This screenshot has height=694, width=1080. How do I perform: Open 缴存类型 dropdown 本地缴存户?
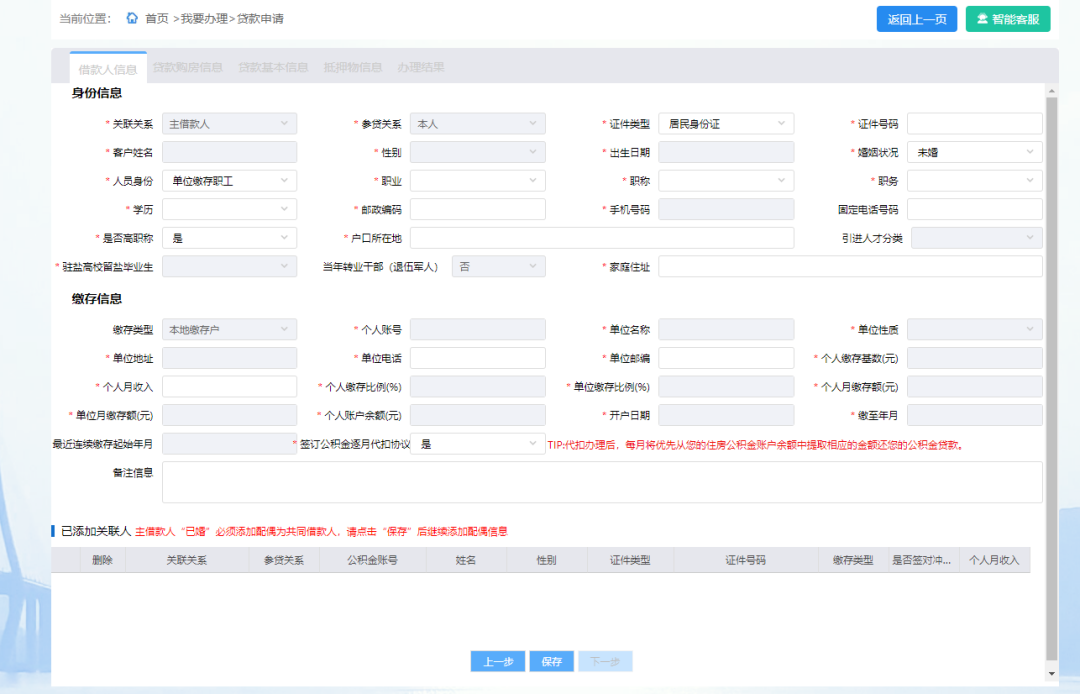click(x=229, y=330)
